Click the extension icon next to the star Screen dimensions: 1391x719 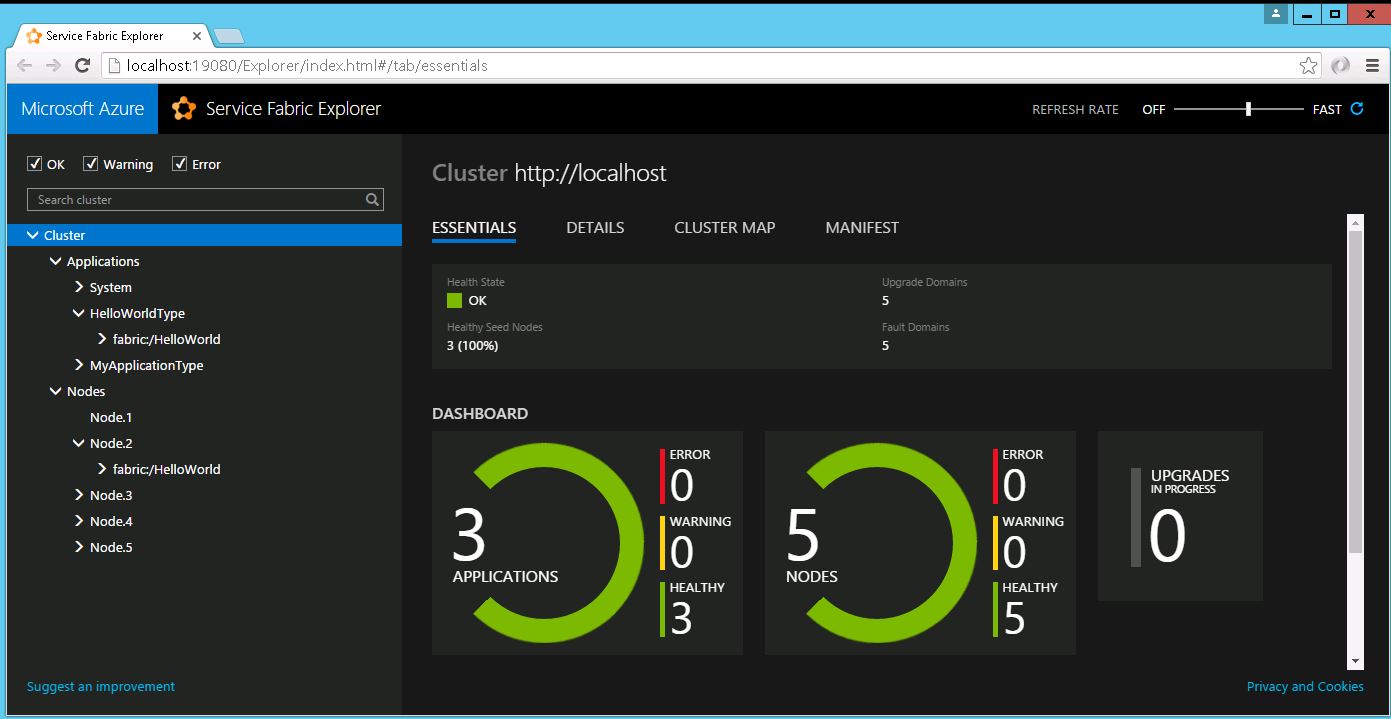(x=1341, y=66)
